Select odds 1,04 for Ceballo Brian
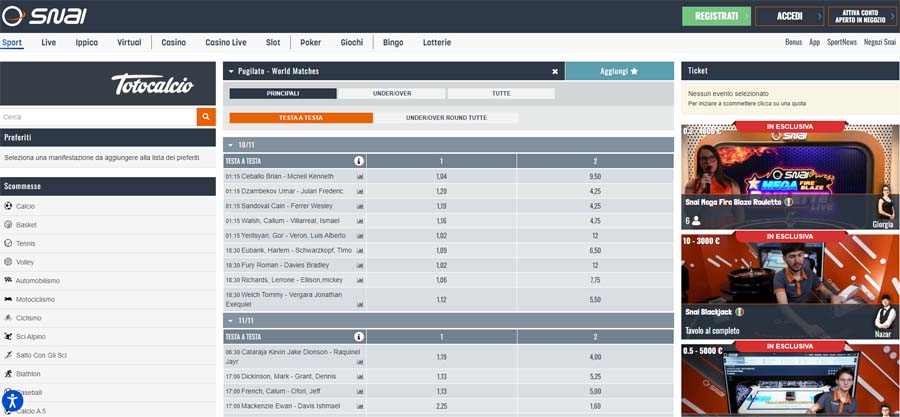This screenshot has height=417, width=900. (x=441, y=177)
